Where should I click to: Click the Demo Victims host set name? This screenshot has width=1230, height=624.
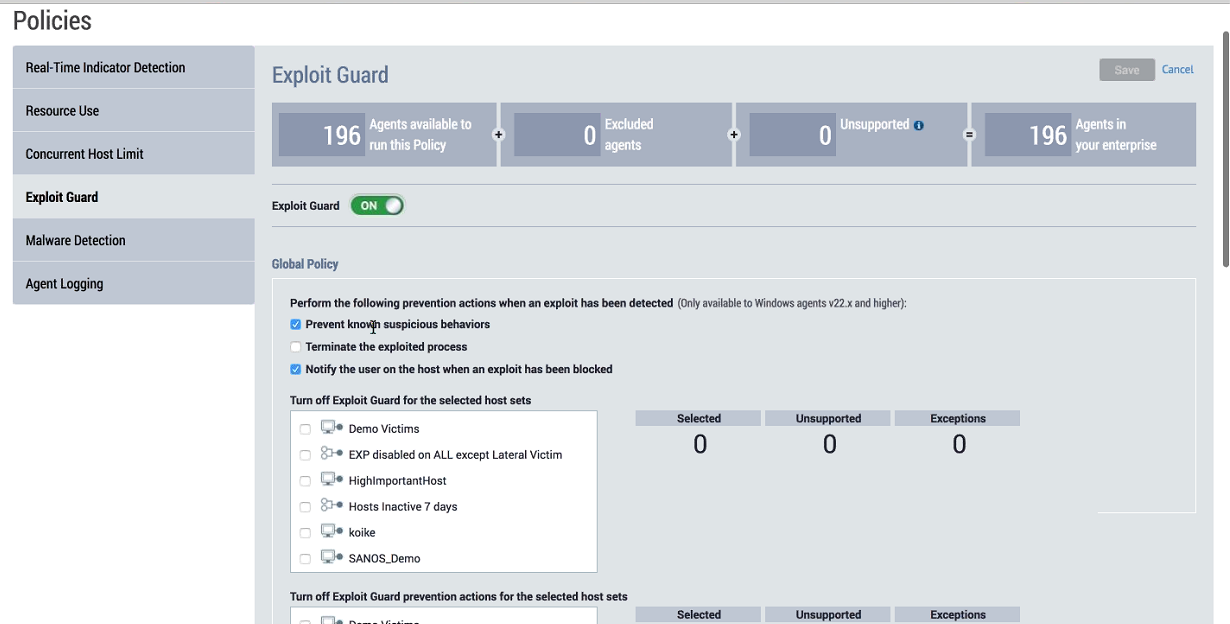coord(384,429)
